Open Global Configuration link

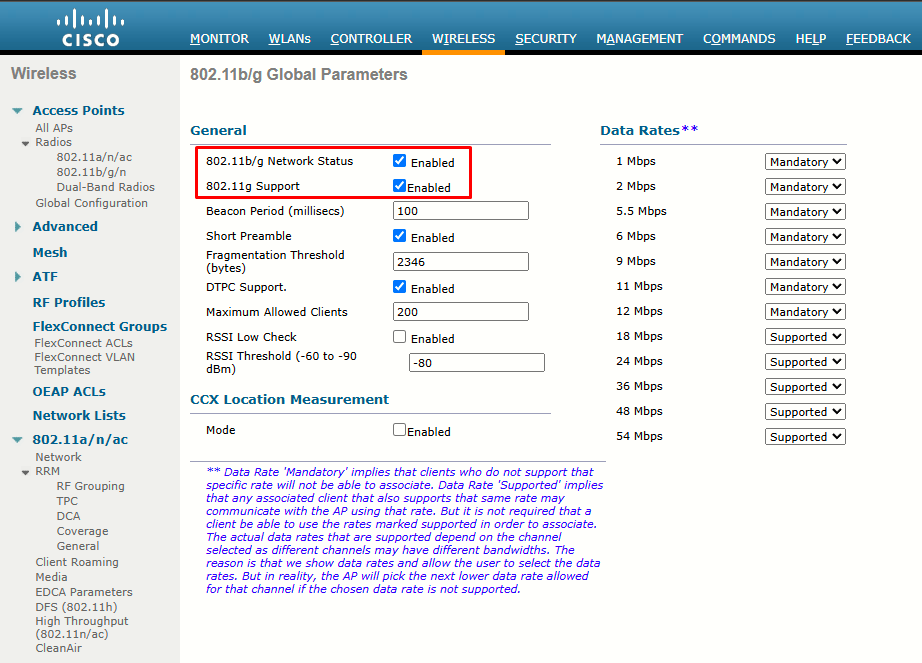pos(91,203)
